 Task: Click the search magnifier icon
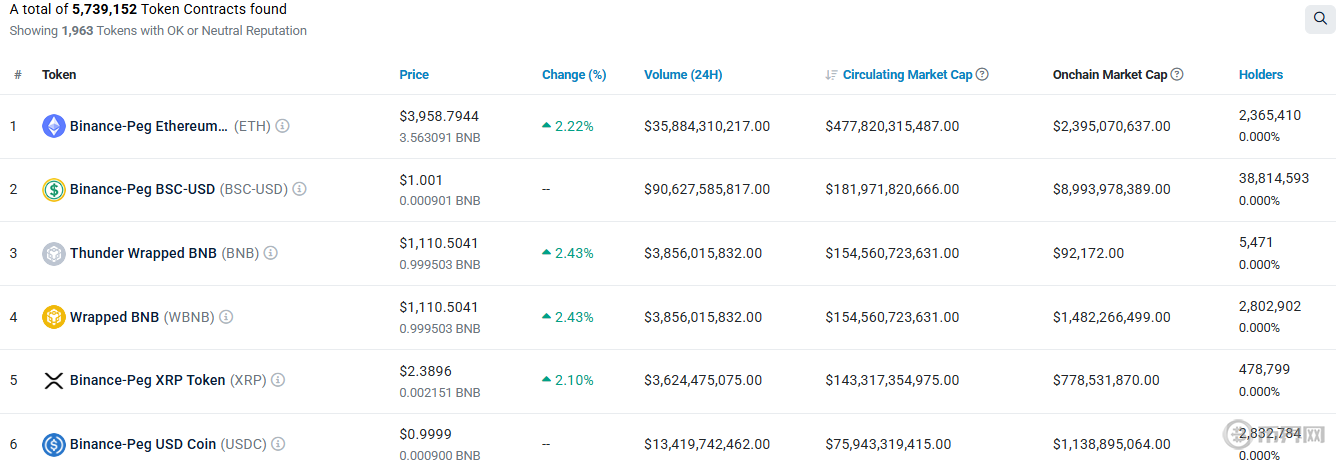tap(1318, 19)
